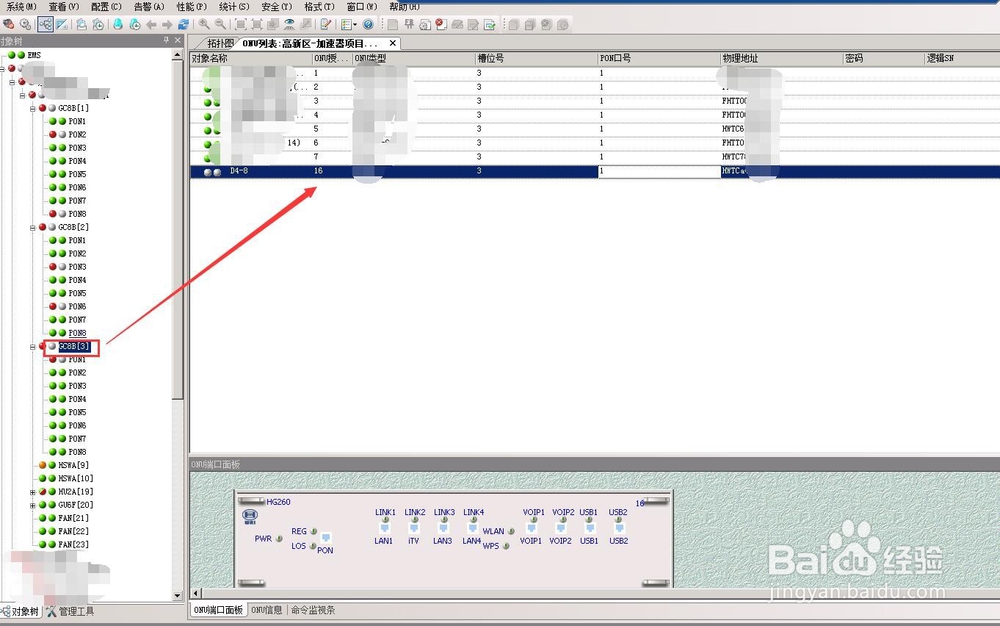Open the 安全(Y) menu

(276, 6)
